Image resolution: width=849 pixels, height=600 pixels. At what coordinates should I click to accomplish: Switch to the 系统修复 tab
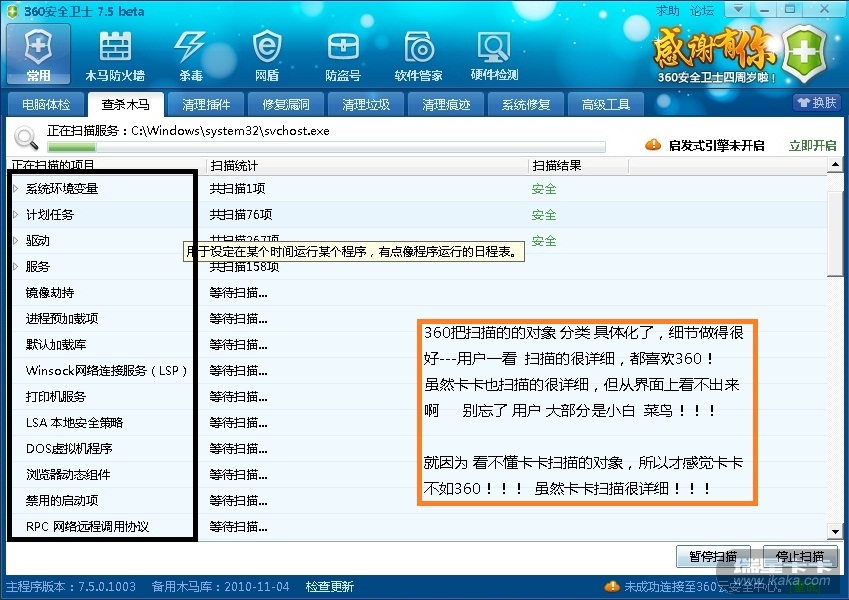pyautogui.click(x=526, y=104)
